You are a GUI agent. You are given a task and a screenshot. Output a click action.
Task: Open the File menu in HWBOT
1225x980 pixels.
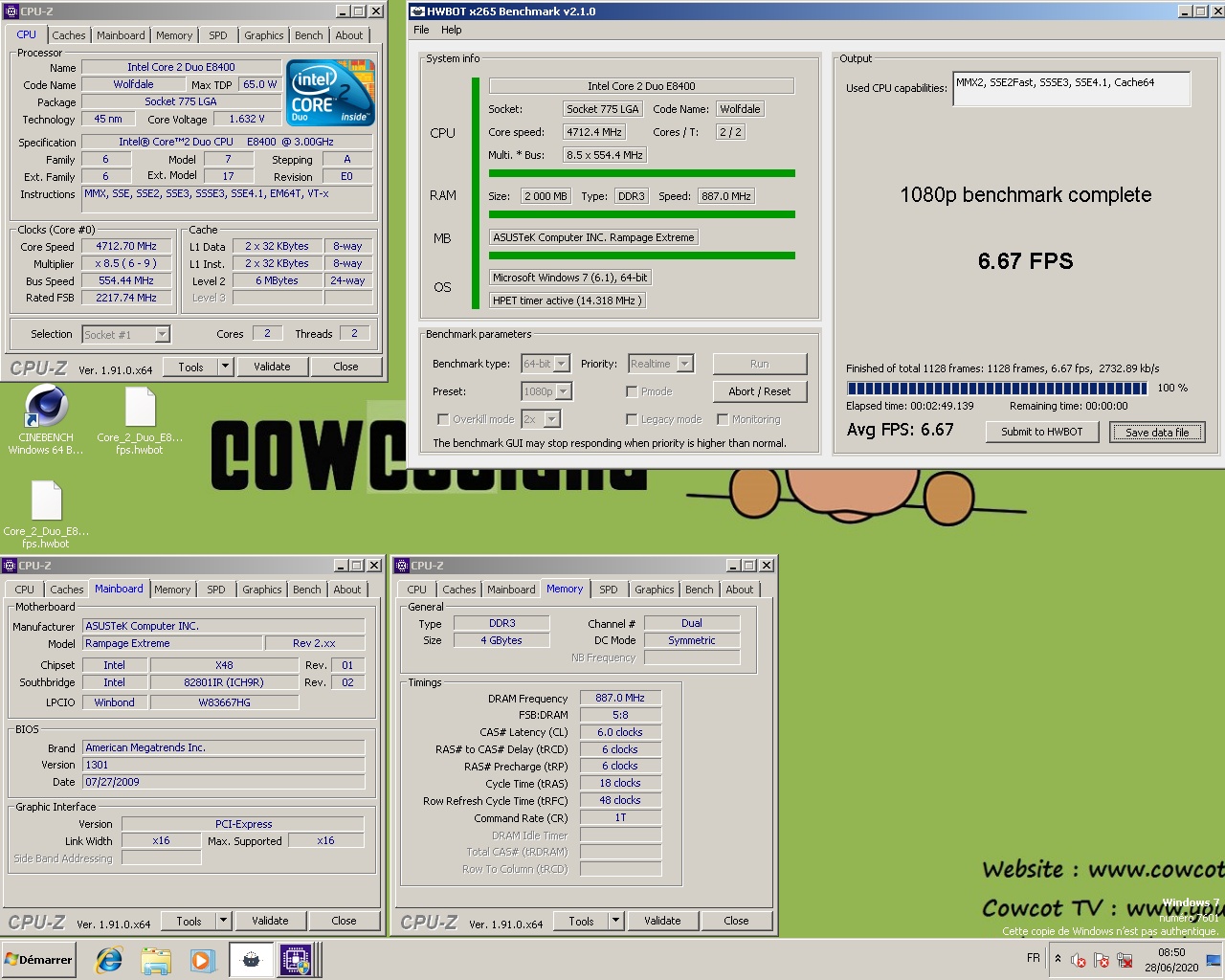(x=421, y=30)
